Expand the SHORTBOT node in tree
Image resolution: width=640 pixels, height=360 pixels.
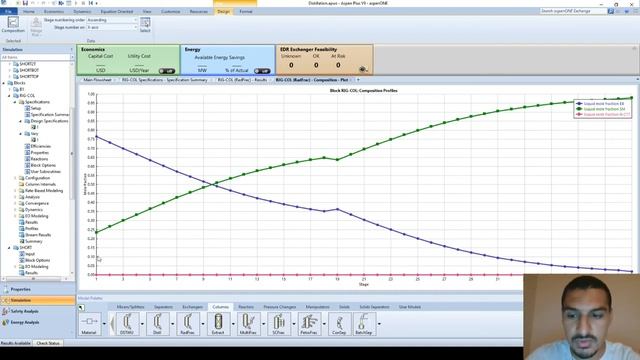click(x=9, y=70)
